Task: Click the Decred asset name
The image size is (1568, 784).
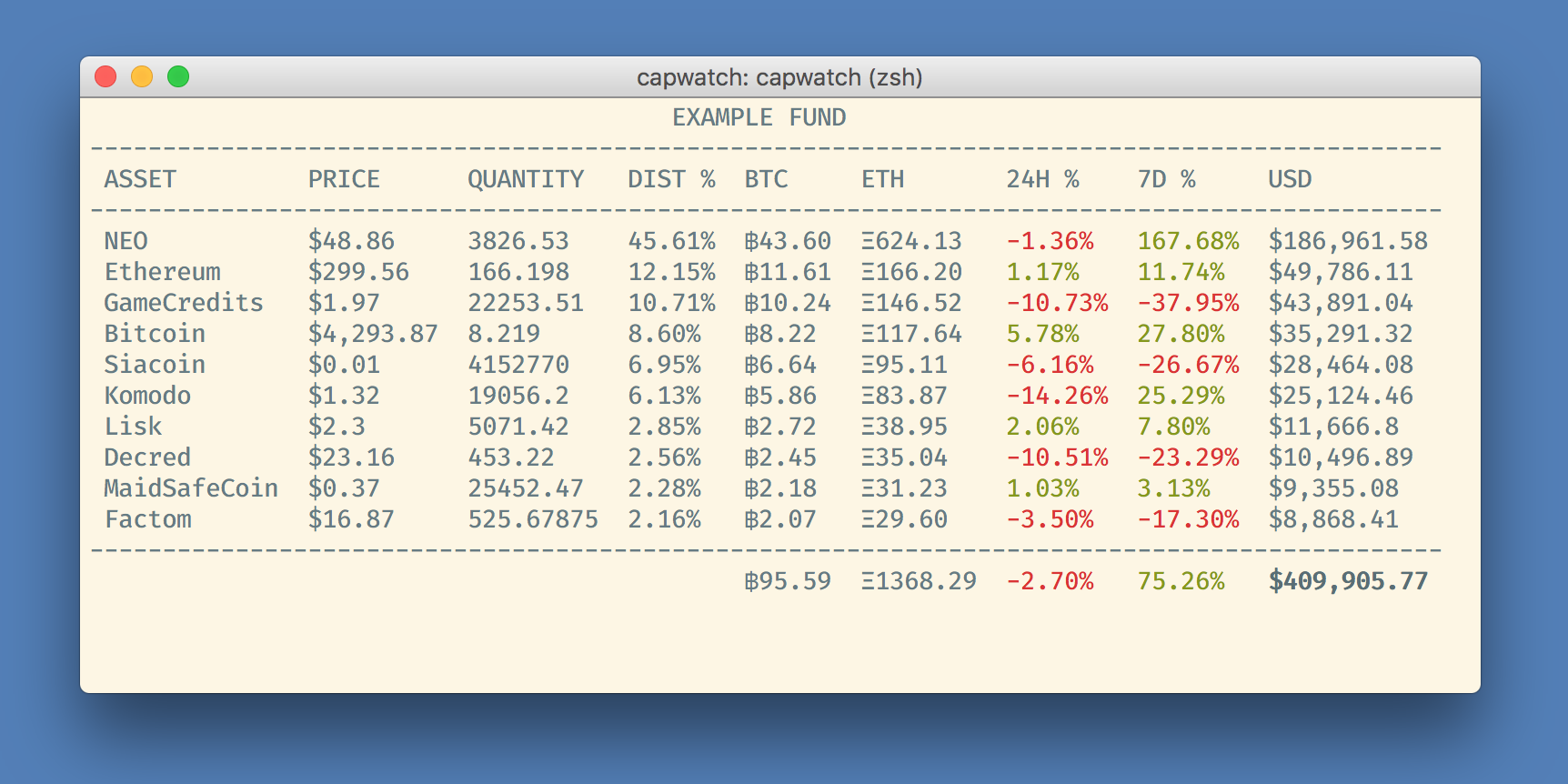Action: 147,457
